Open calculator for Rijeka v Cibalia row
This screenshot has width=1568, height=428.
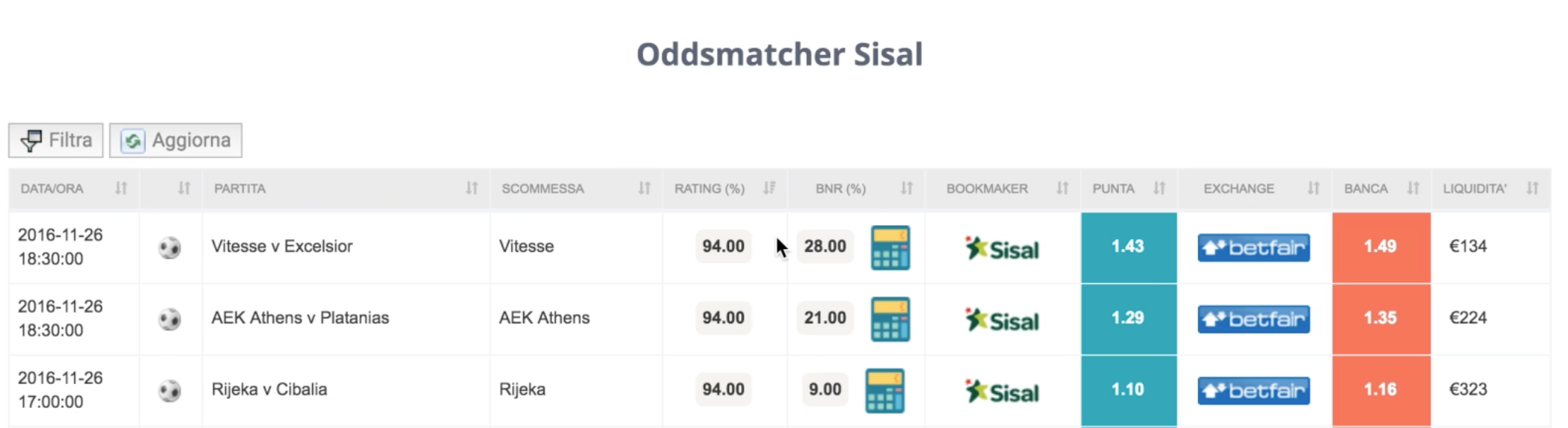pos(885,390)
